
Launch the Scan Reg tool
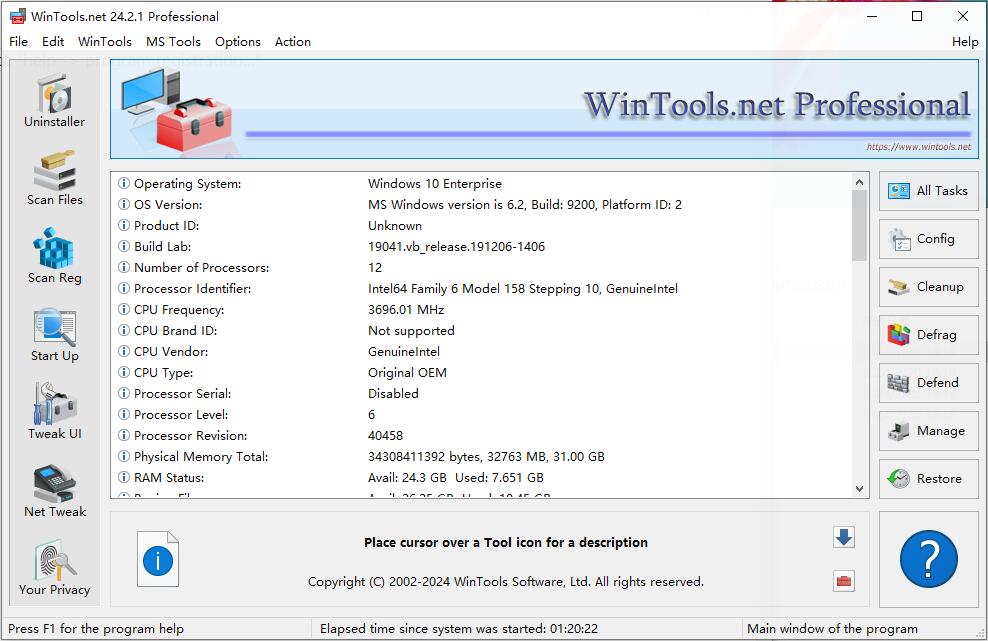[x=54, y=258]
